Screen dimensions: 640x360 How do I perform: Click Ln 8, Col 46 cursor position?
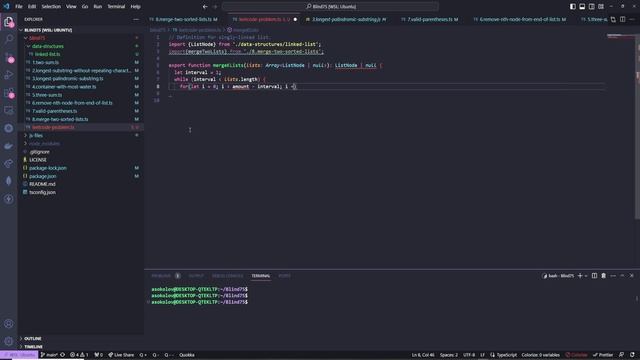click(423, 355)
